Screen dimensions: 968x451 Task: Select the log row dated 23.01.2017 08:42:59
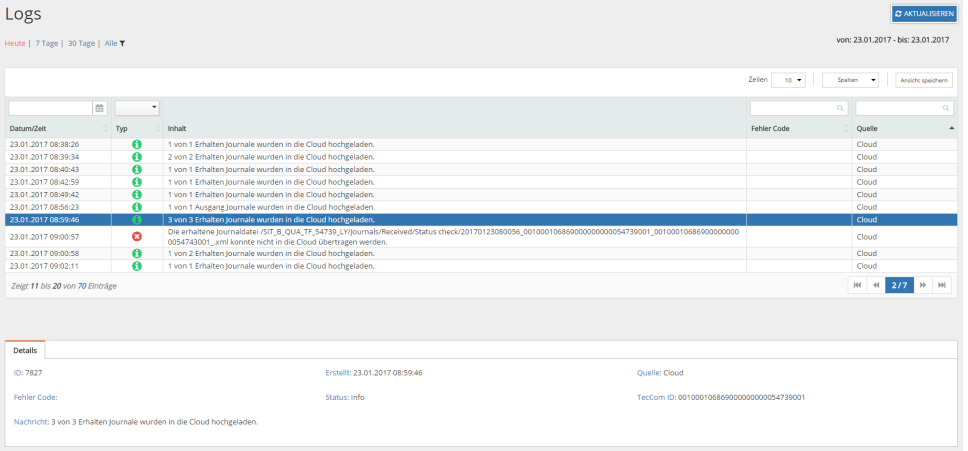[481, 182]
